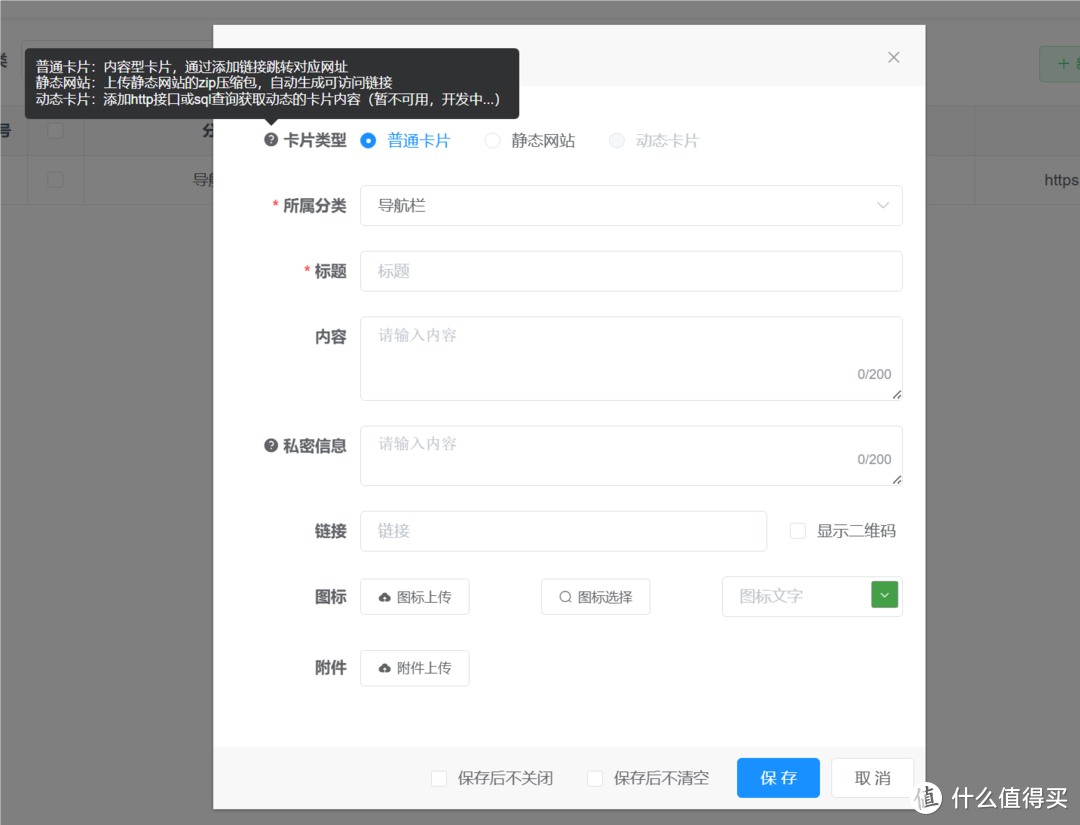
Task: Click the 私密信息 question-mark help icon
Action: (270, 446)
